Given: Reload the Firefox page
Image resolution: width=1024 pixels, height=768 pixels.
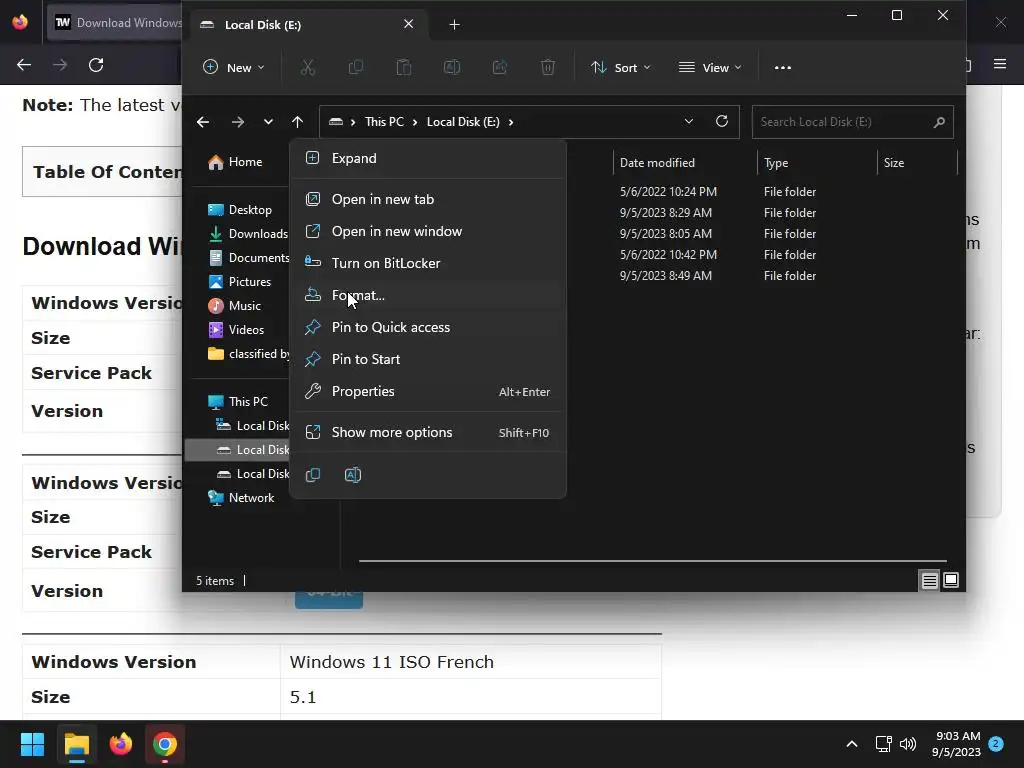Looking at the screenshot, I should tap(96, 65).
